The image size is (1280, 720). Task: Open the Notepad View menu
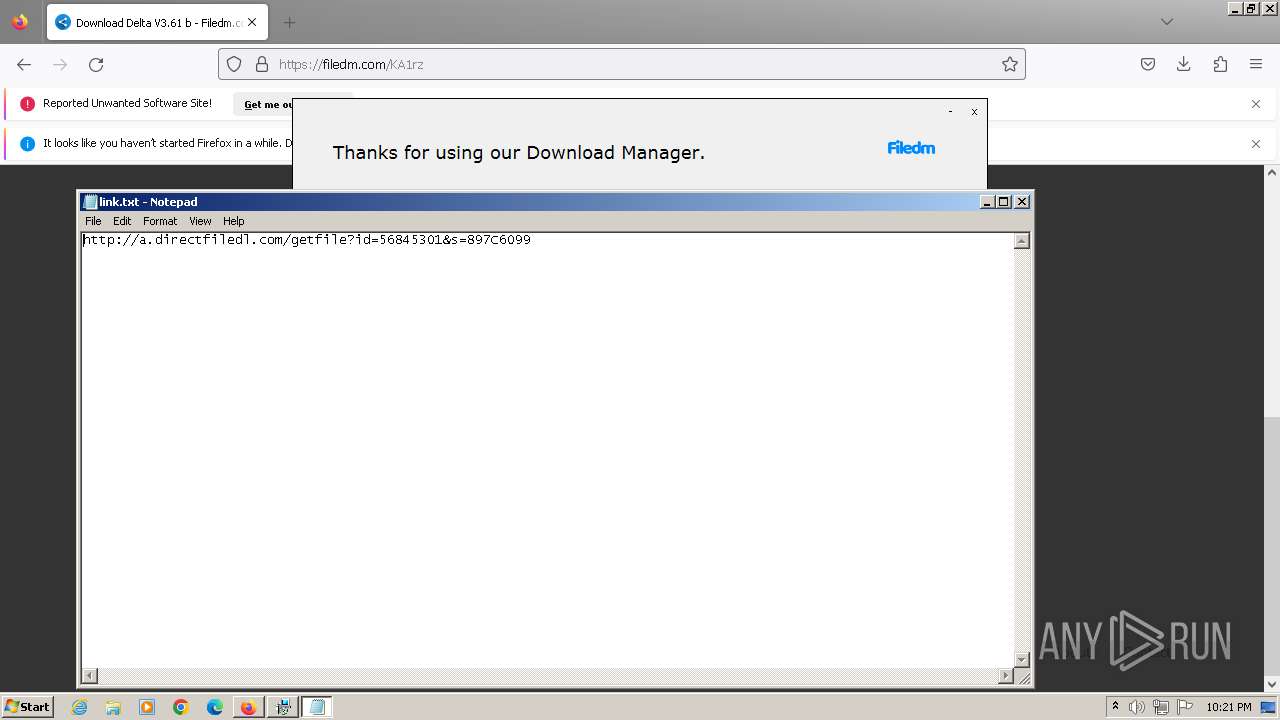(200, 221)
